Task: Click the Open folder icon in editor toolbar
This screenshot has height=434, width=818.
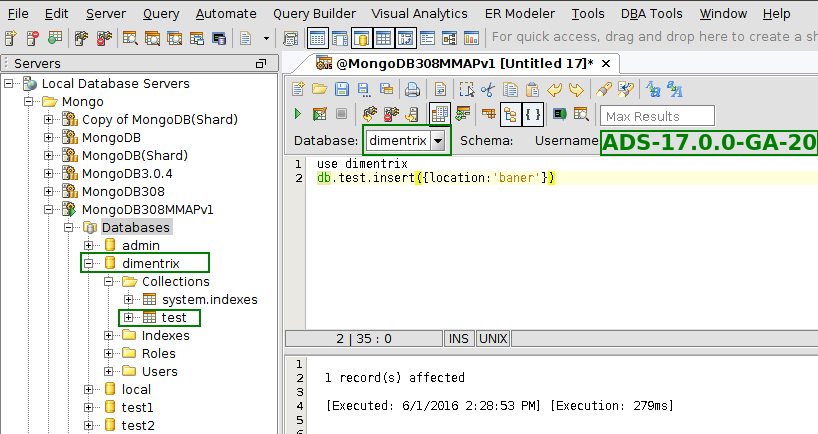Action: point(320,89)
